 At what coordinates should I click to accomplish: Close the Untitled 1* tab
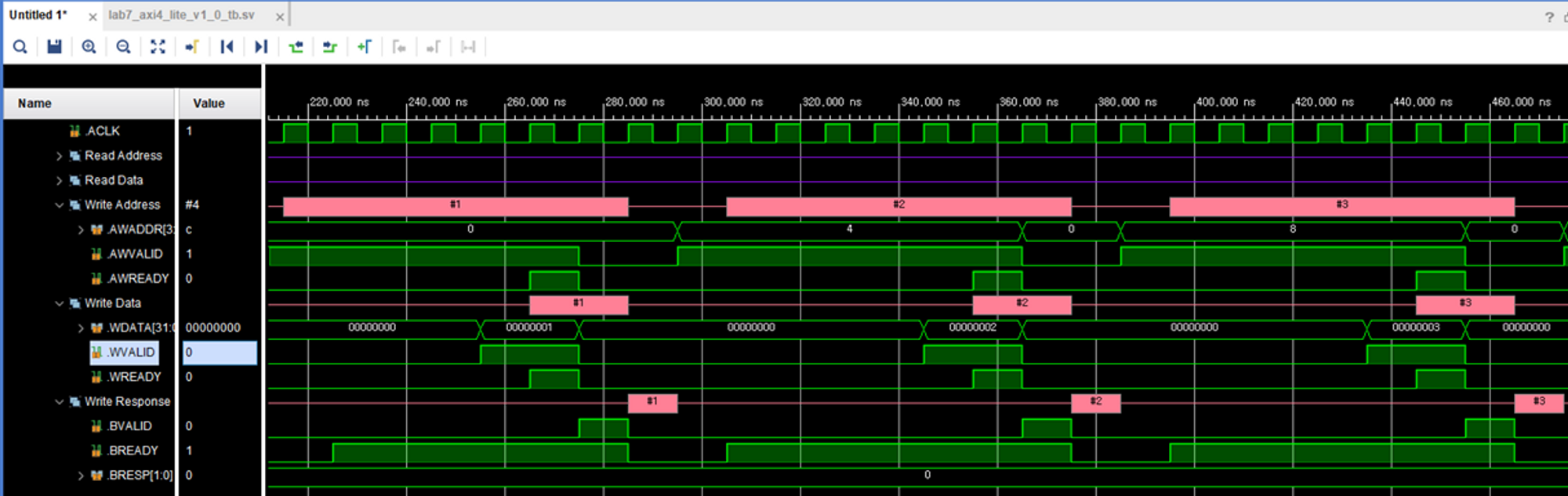[x=93, y=16]
